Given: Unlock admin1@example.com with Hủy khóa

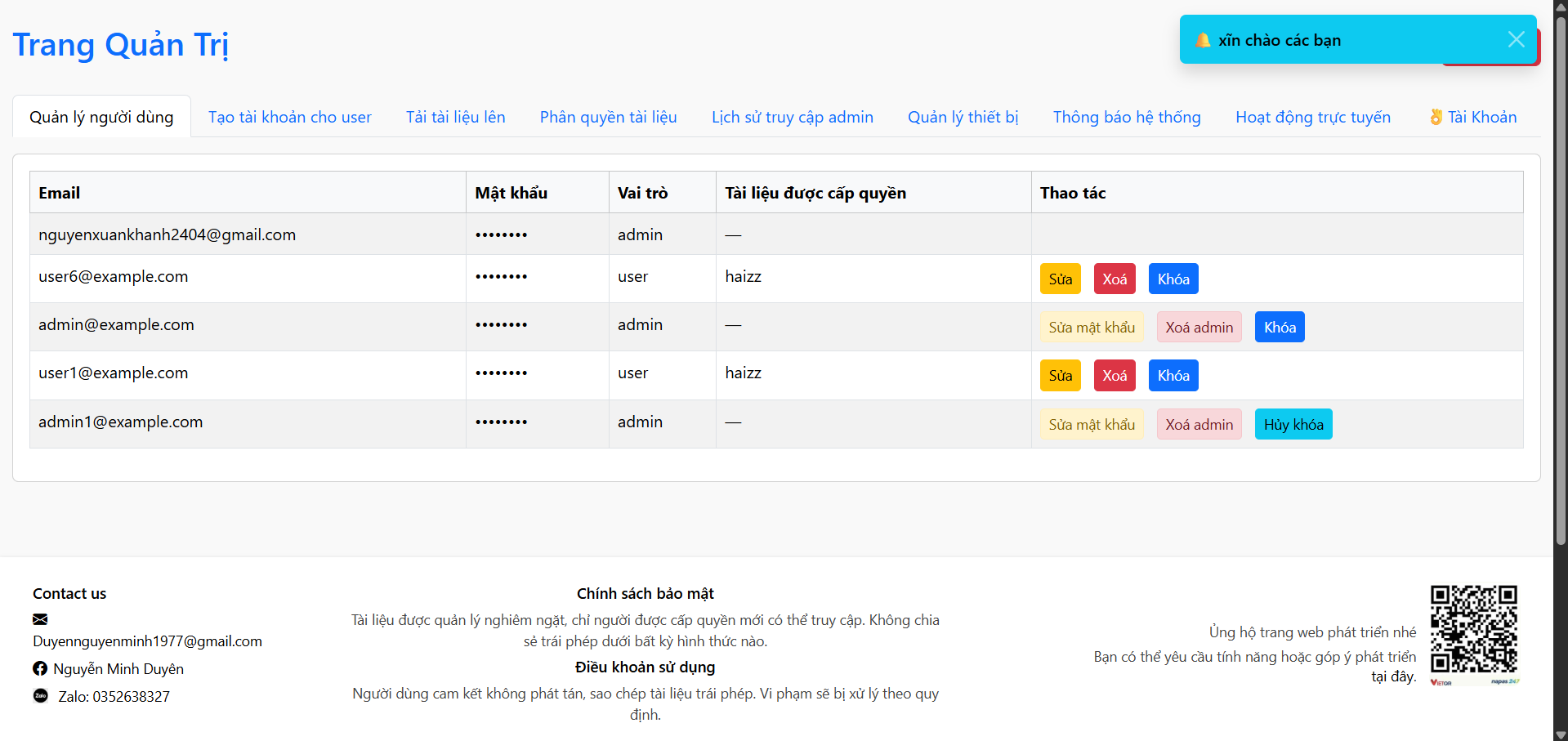Looking at the screenshot, I should (x=1293, y=425).
